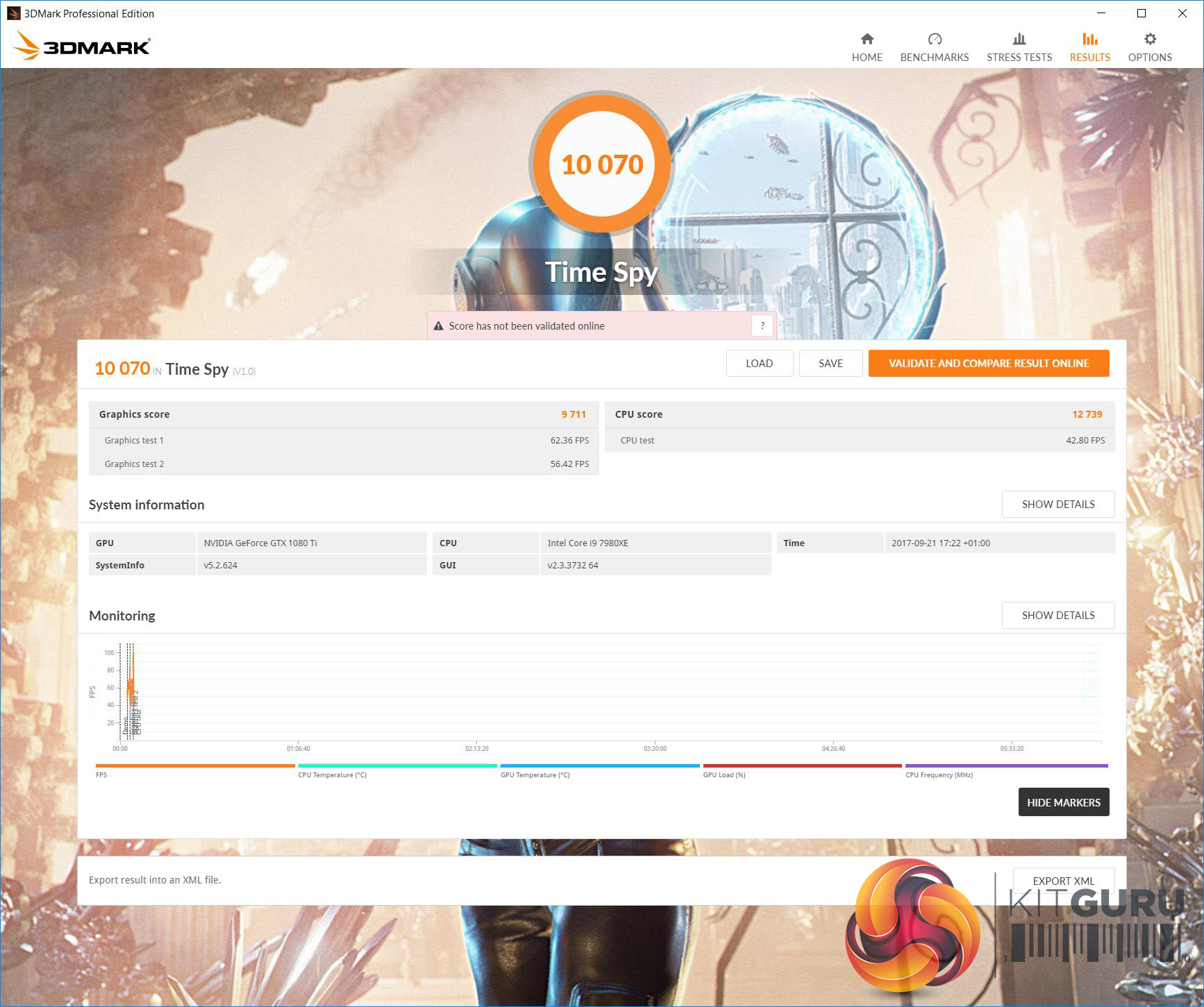The width and height of the screenshot is (1204, 1007).
Task: Close the 3DMark Professional Edition window
Action: 1182,13
